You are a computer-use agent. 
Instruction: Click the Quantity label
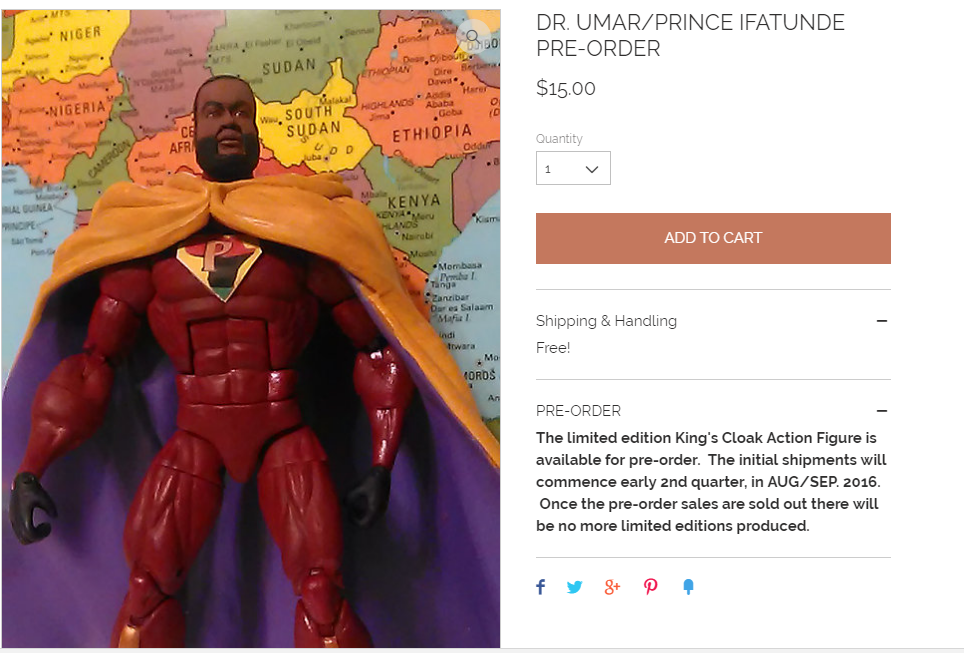pyautogui.click(x=559, y=139)
